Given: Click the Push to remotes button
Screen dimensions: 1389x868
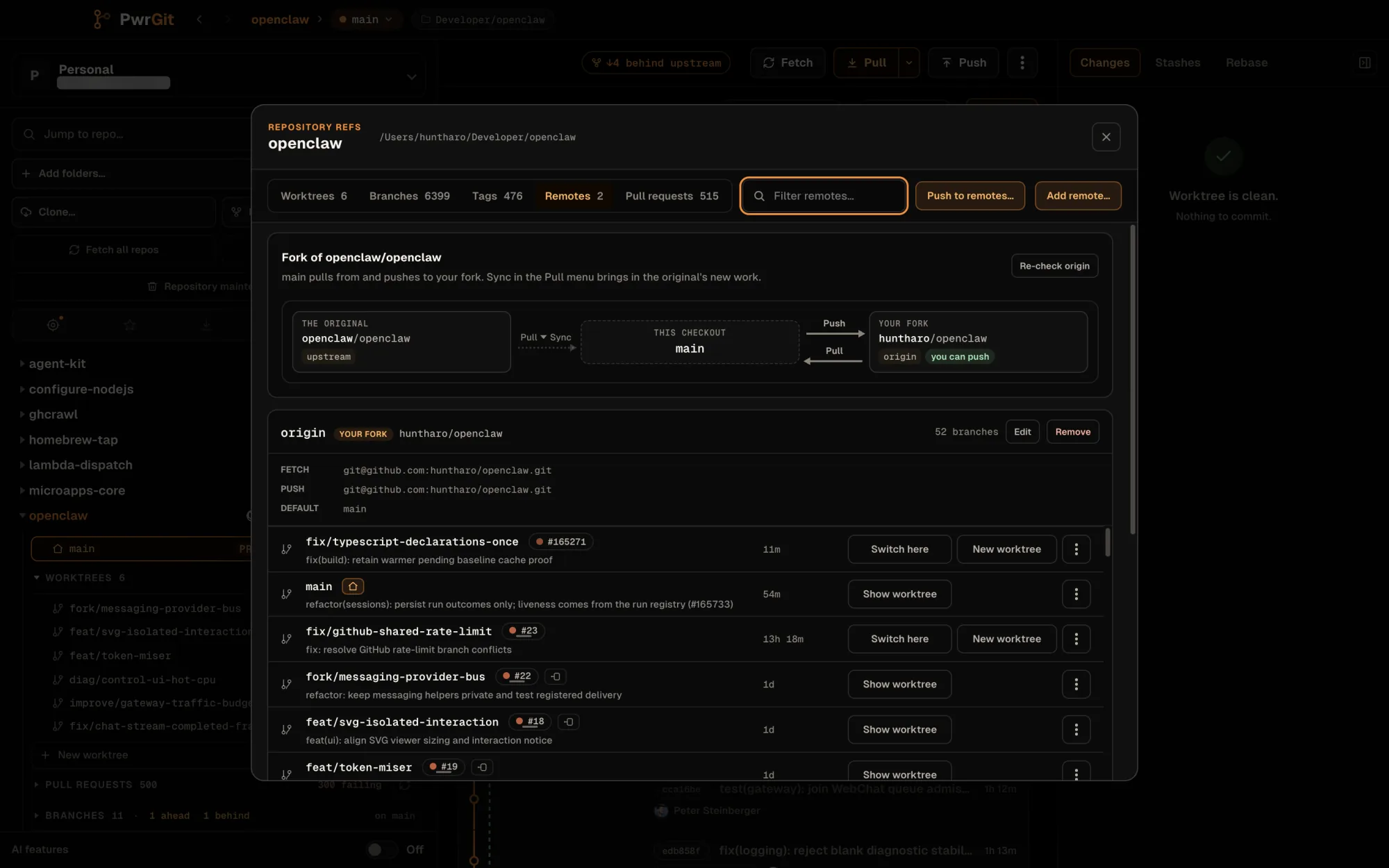Looking at the screenshot, I should tap(970, 196).
